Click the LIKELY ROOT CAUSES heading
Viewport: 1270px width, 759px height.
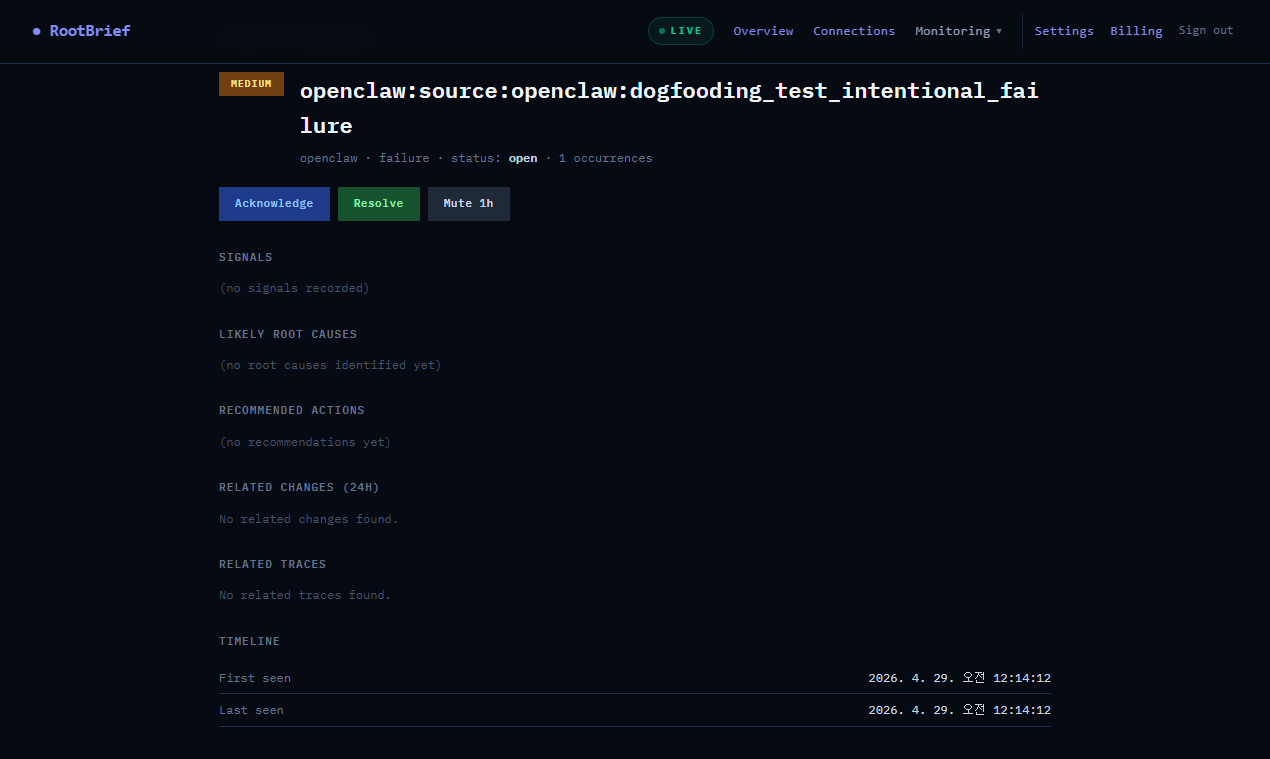(288, 334)
